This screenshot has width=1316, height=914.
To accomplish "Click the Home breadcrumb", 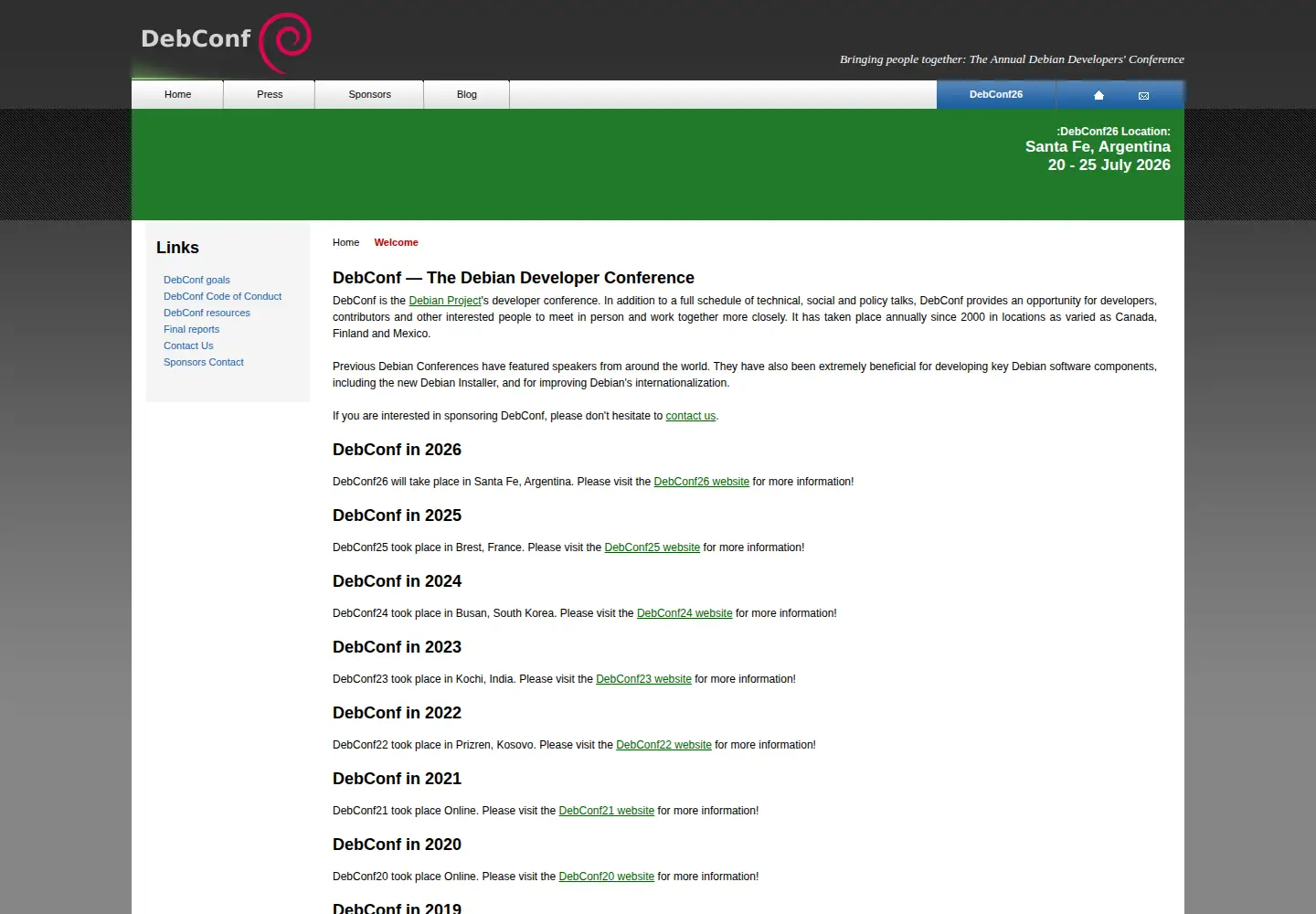I will [345, 242].
